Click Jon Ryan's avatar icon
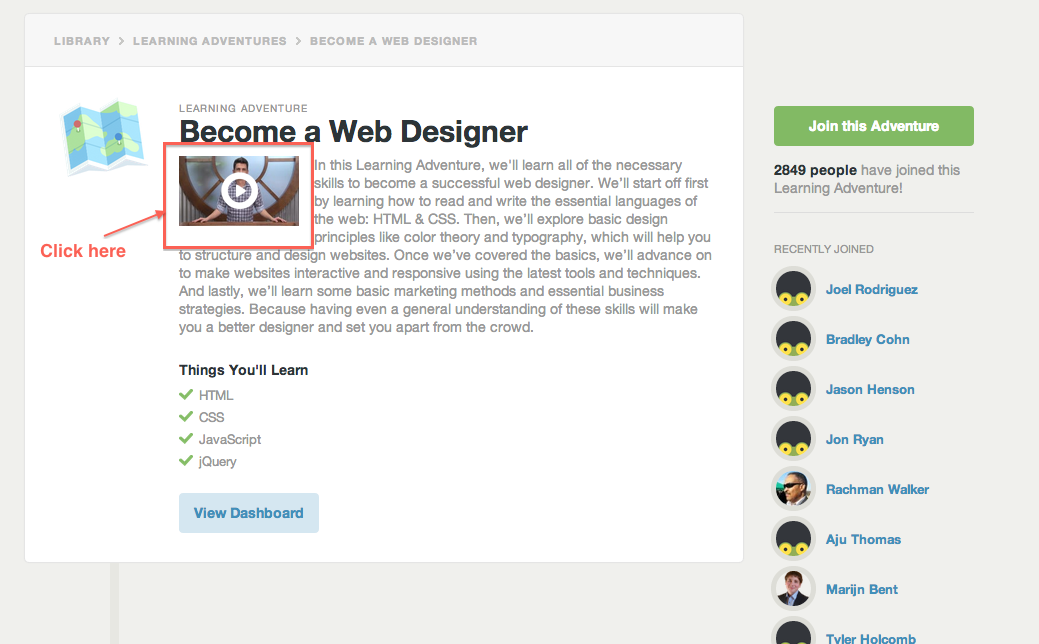This screenshot has width=1039, height=644. [x=794, y=439]
